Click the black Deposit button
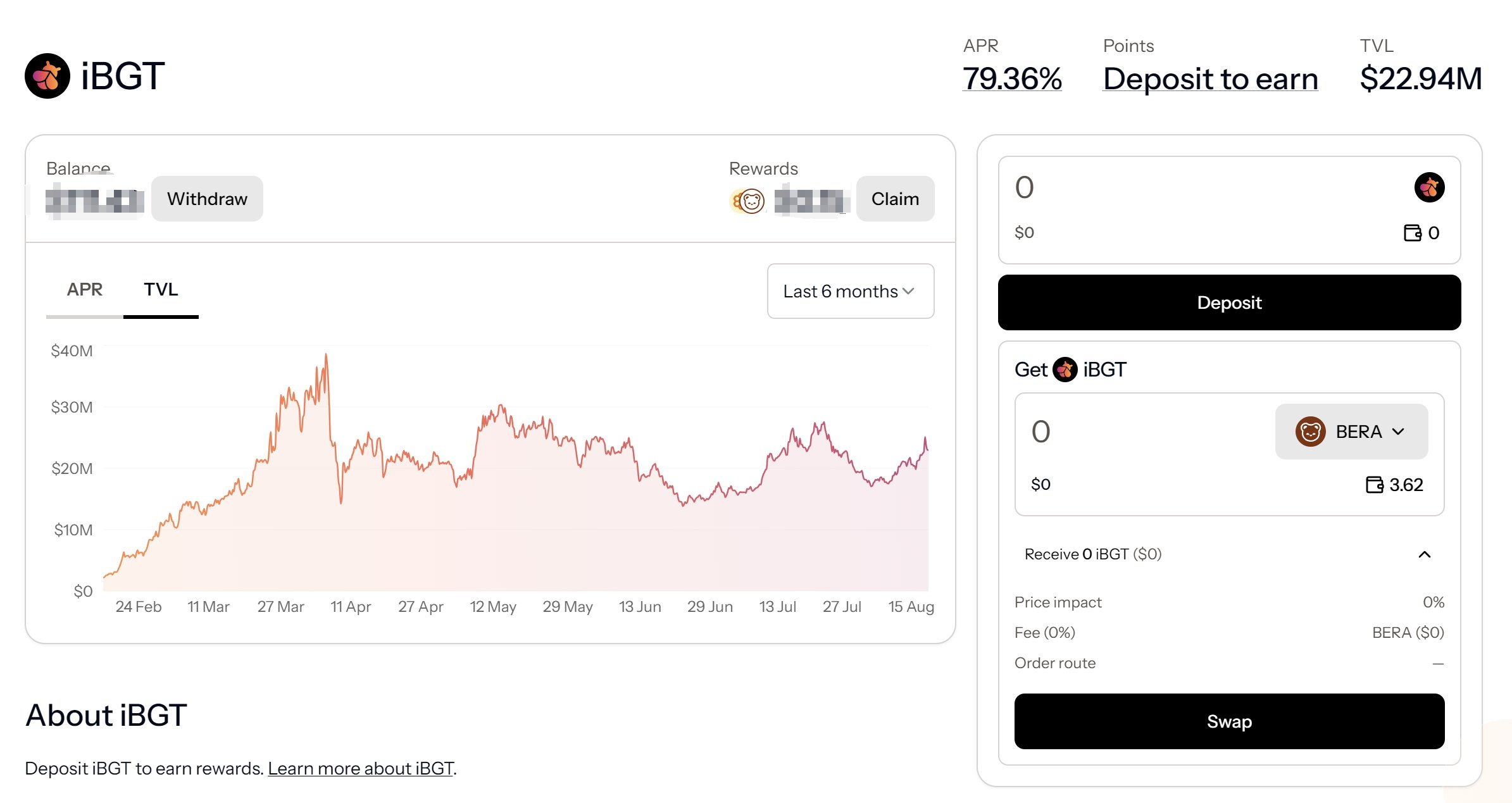This screenshot has height=803, width=1512. tap(1229, 302)
